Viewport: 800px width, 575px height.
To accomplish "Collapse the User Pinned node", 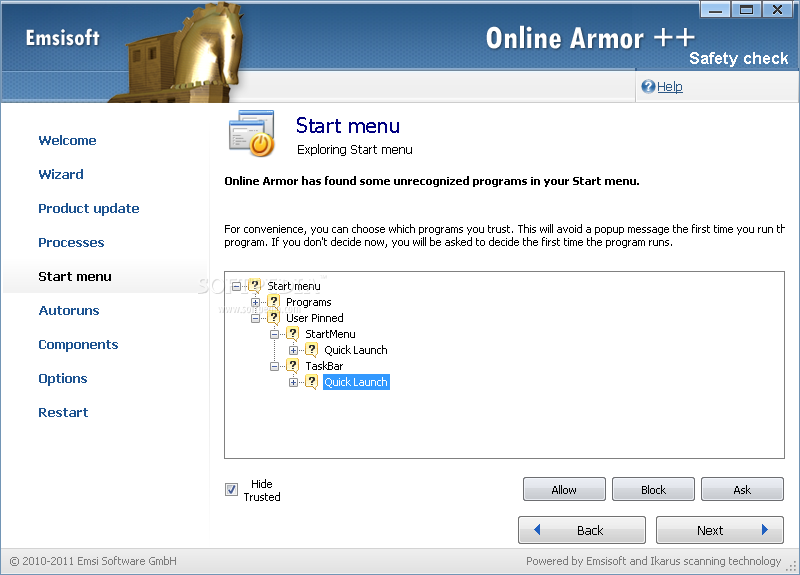I will point(255,318).
